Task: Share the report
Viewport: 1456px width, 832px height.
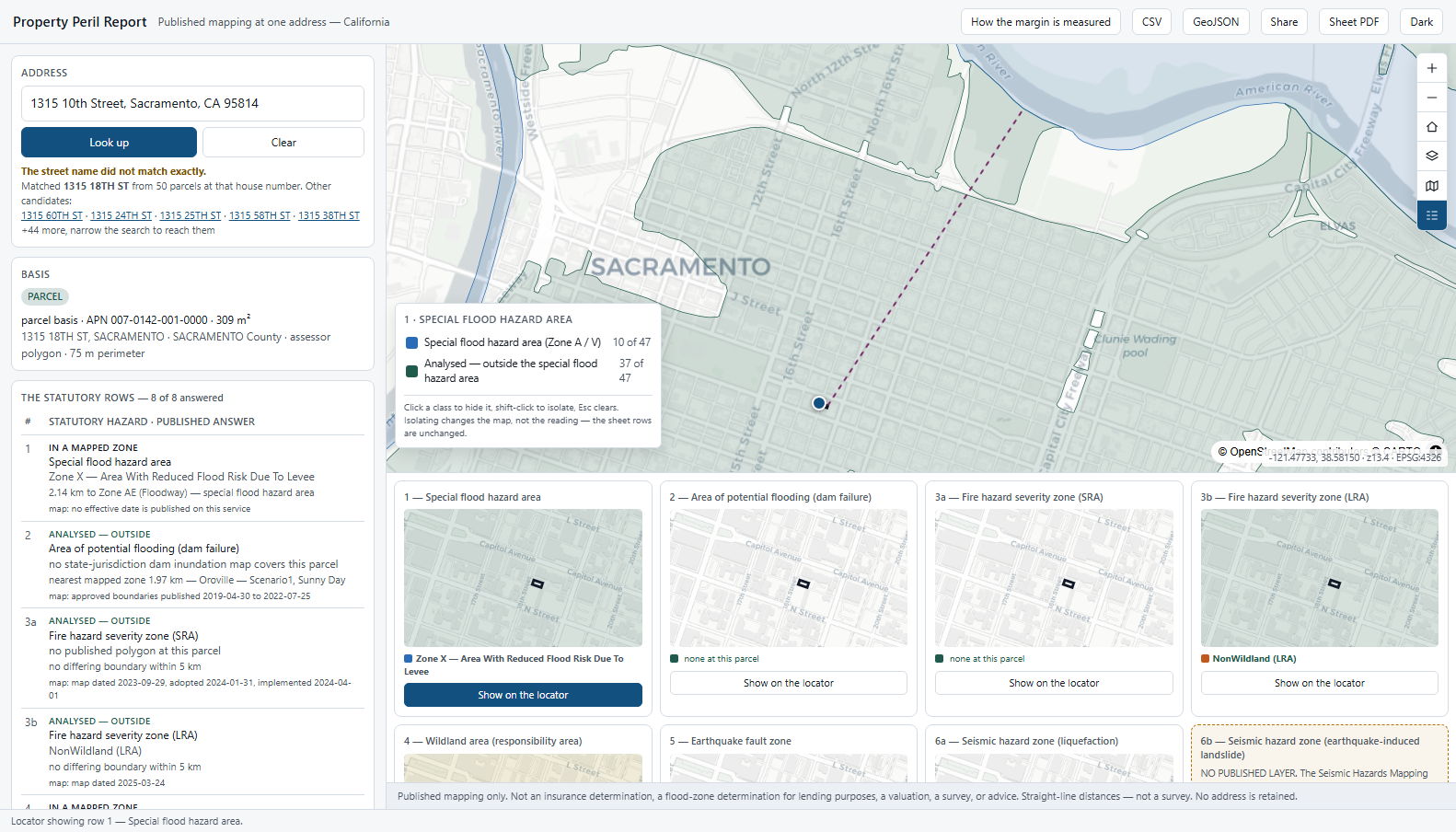Action: (1284, 22)
